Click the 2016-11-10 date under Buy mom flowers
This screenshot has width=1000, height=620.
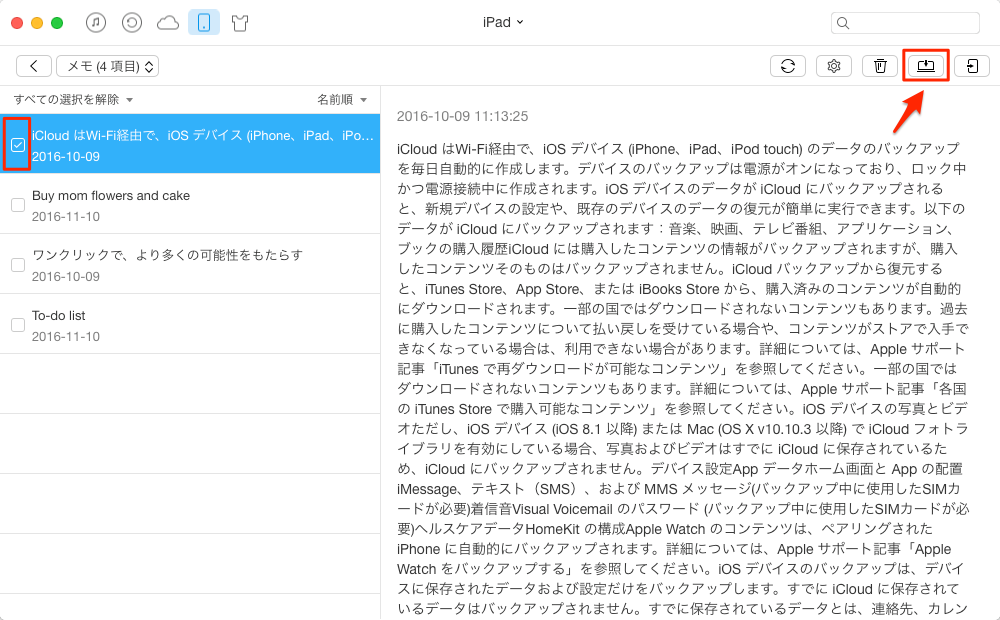tap(66, 216)
